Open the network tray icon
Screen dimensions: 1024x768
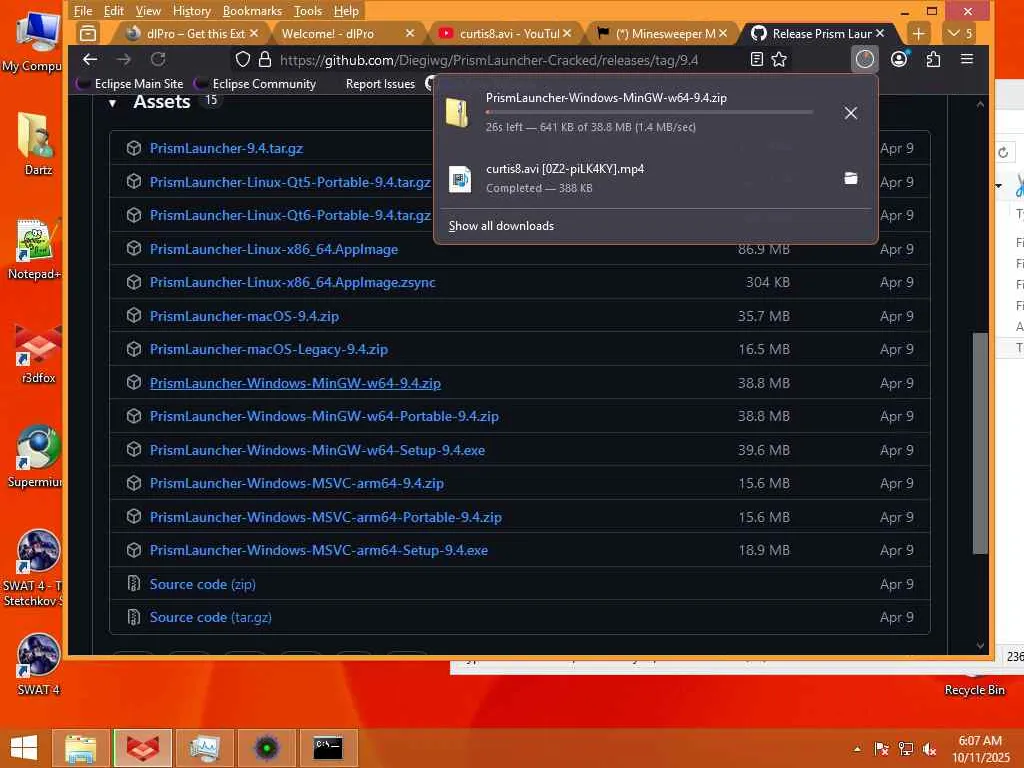pyautogui.click(x=906, y=748)
